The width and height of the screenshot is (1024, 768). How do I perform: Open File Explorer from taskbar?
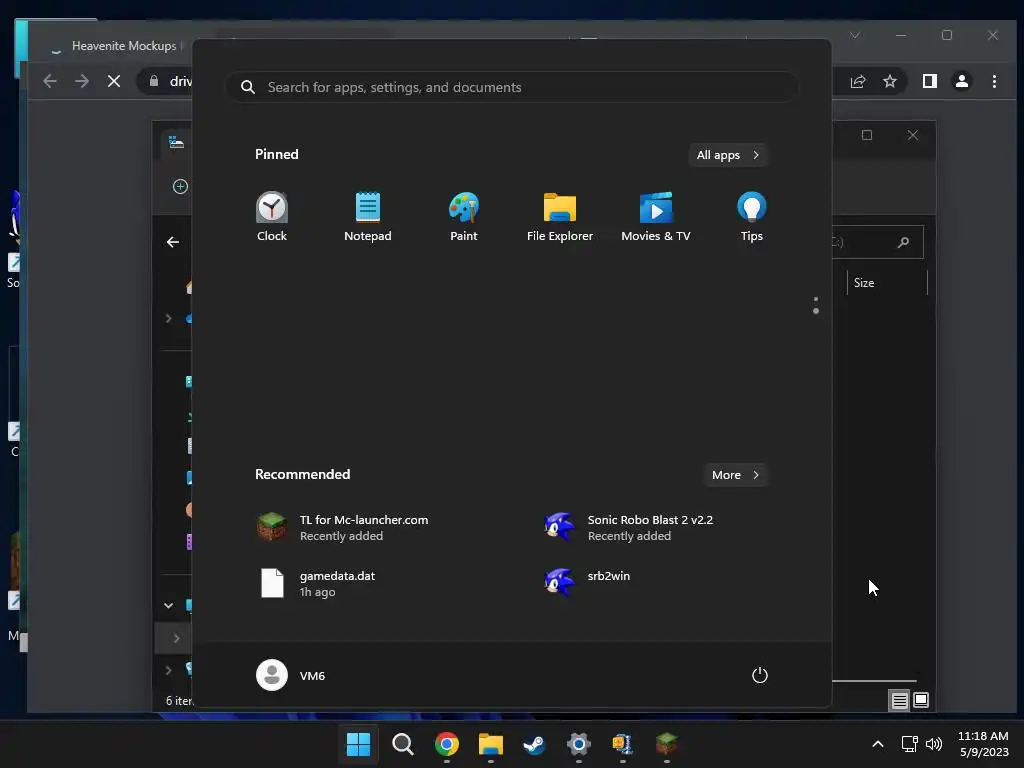click(490, 744)
